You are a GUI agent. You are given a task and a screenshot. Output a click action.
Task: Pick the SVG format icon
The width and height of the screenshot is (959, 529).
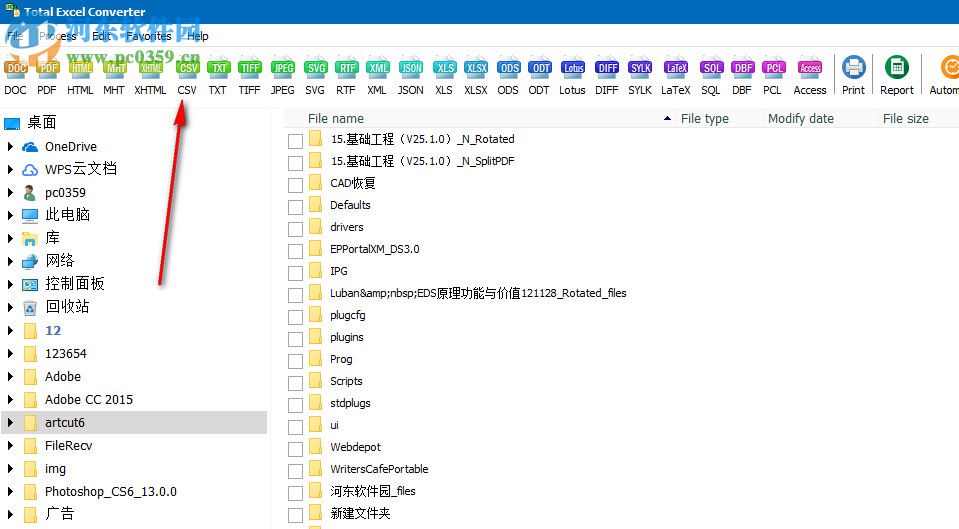[x=315, y=68]
